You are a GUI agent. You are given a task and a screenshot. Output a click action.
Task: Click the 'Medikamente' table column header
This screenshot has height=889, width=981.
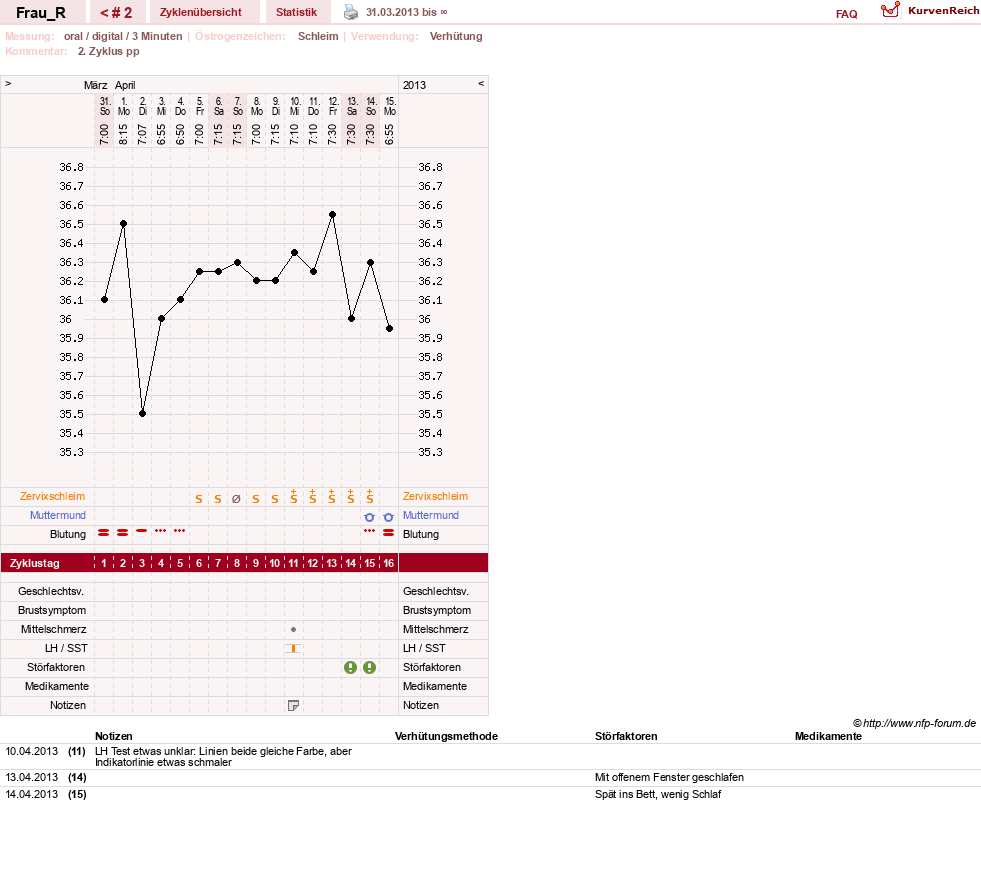(x=828, y=736)
